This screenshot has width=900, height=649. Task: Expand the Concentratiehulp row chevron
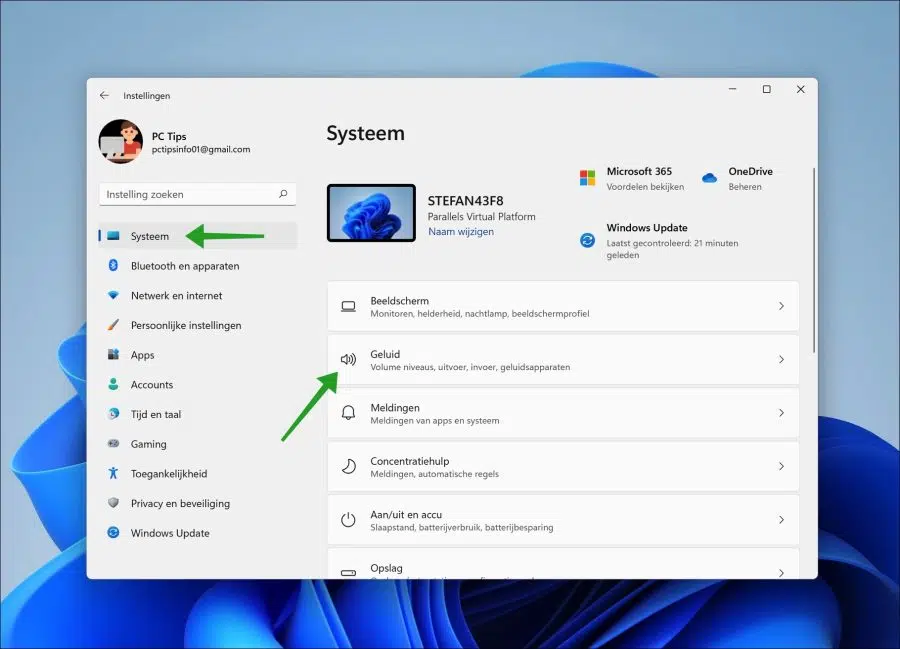coord(781,466)
